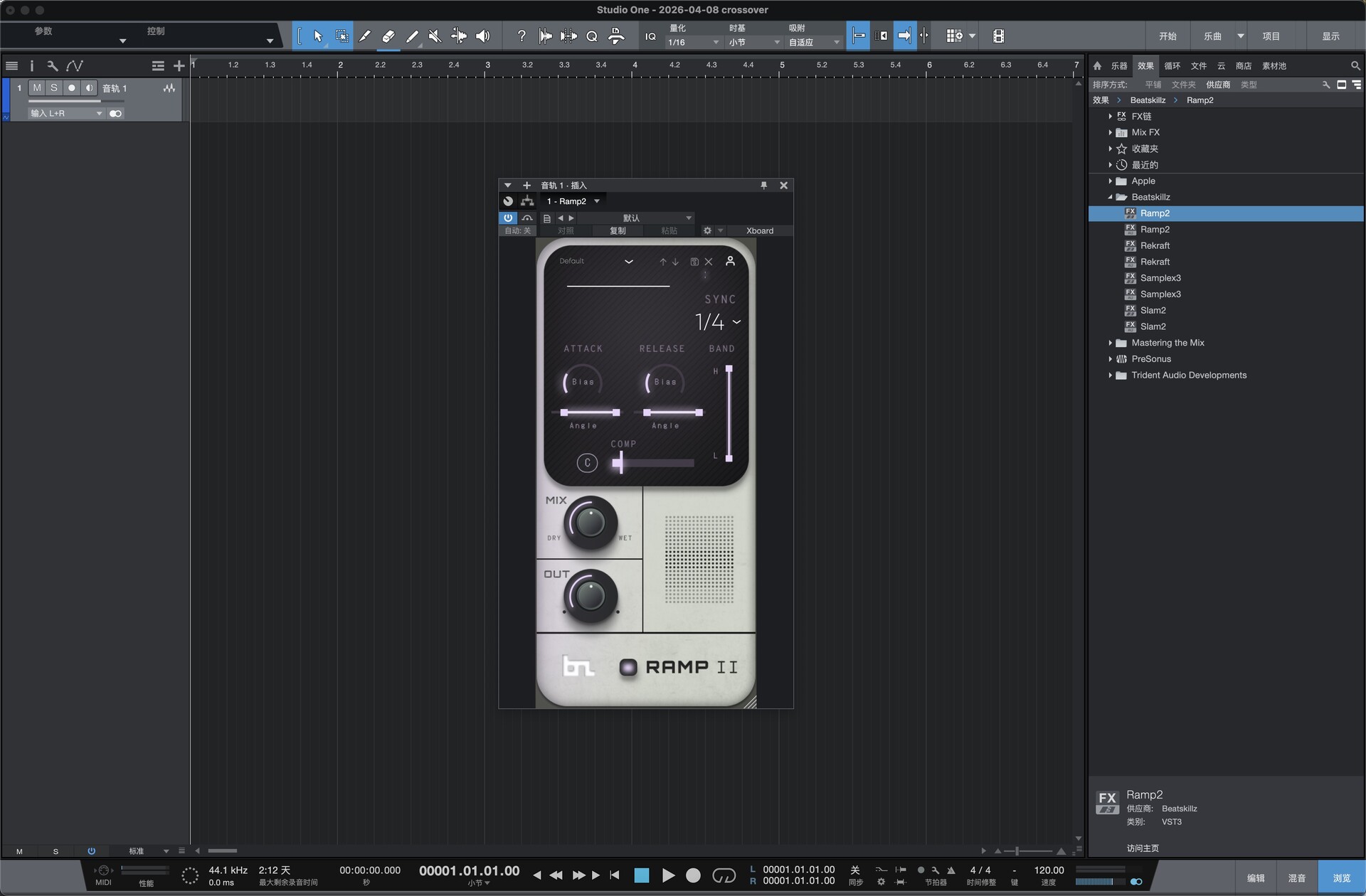The height and width of the screenshot is (896, 1366).
Task: Expand the Mastering the Mix folder
Action: click(1110, 343)
